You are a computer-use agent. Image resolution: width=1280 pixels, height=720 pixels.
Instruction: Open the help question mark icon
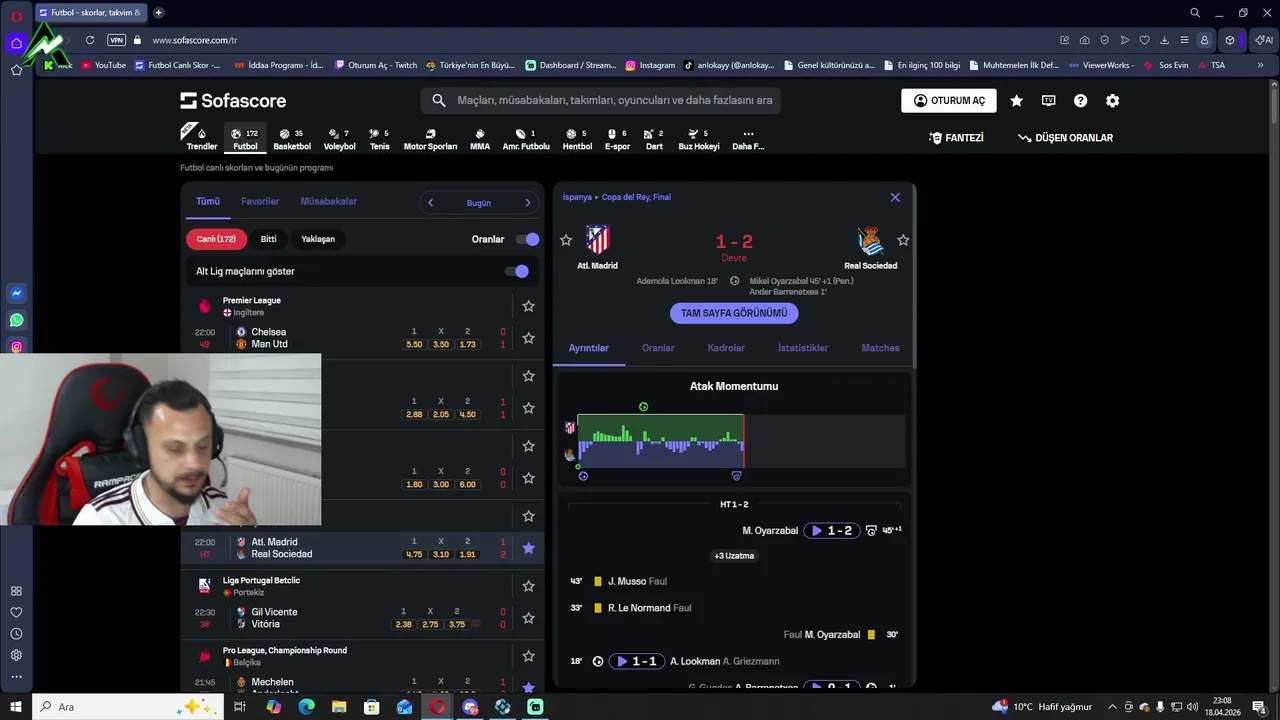[1080, 101]
